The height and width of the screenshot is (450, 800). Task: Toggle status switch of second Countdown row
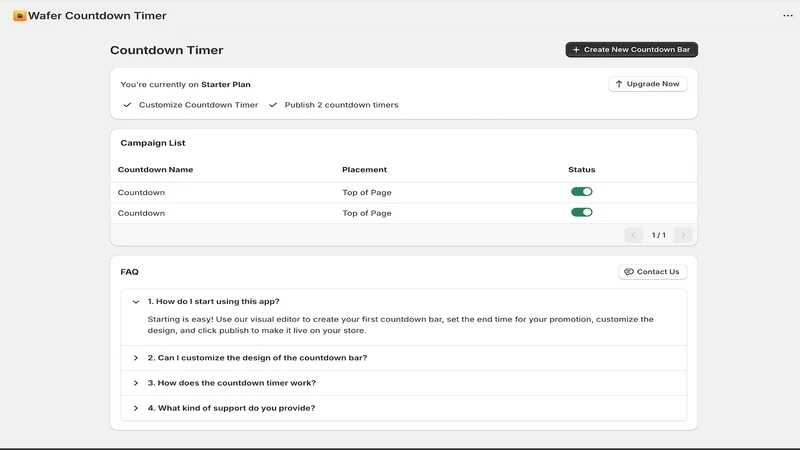tap(582, 212)
